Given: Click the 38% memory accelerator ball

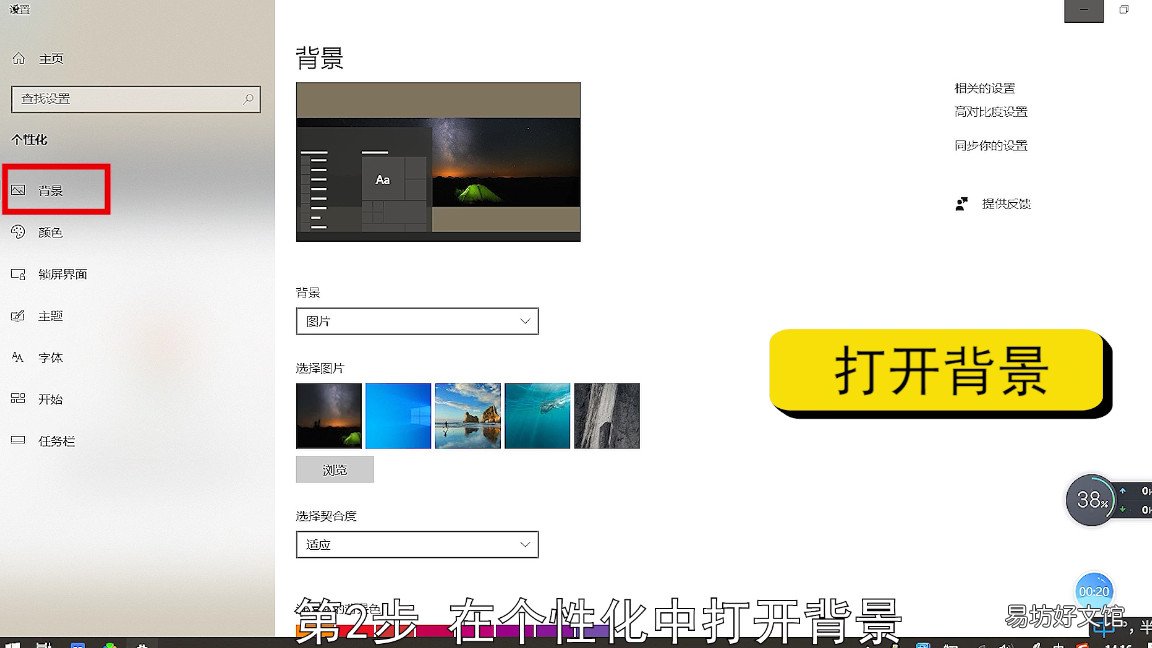Looking at the screenshot, I should (1092, 500).
